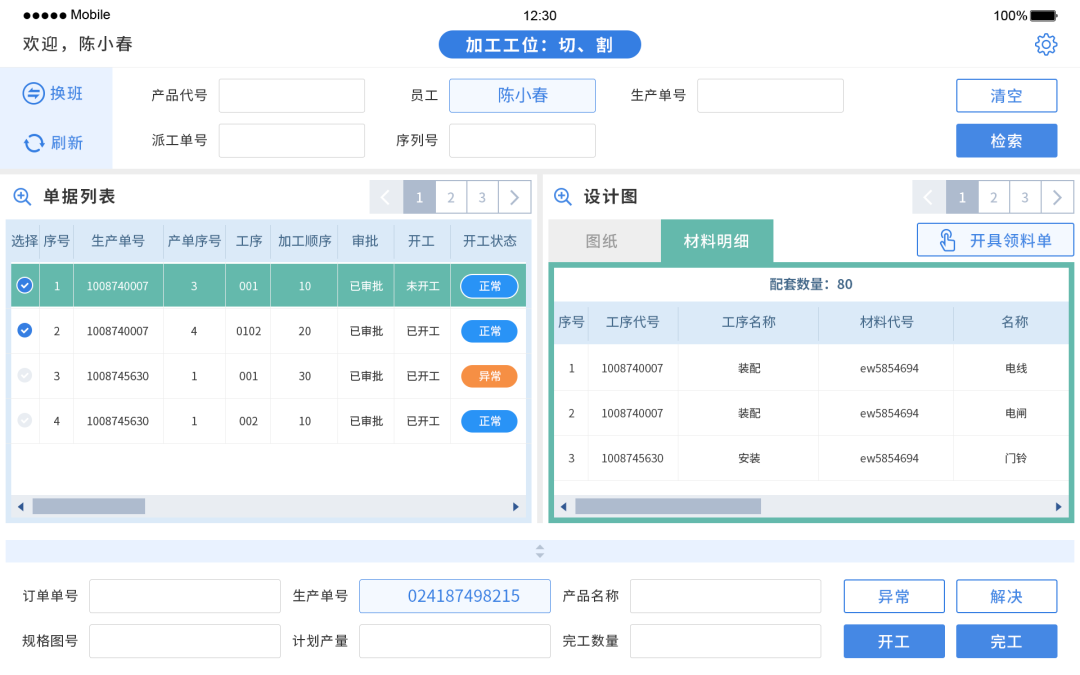
Task: Click the 正常 status badge on row 1
Action: point(488,286)
